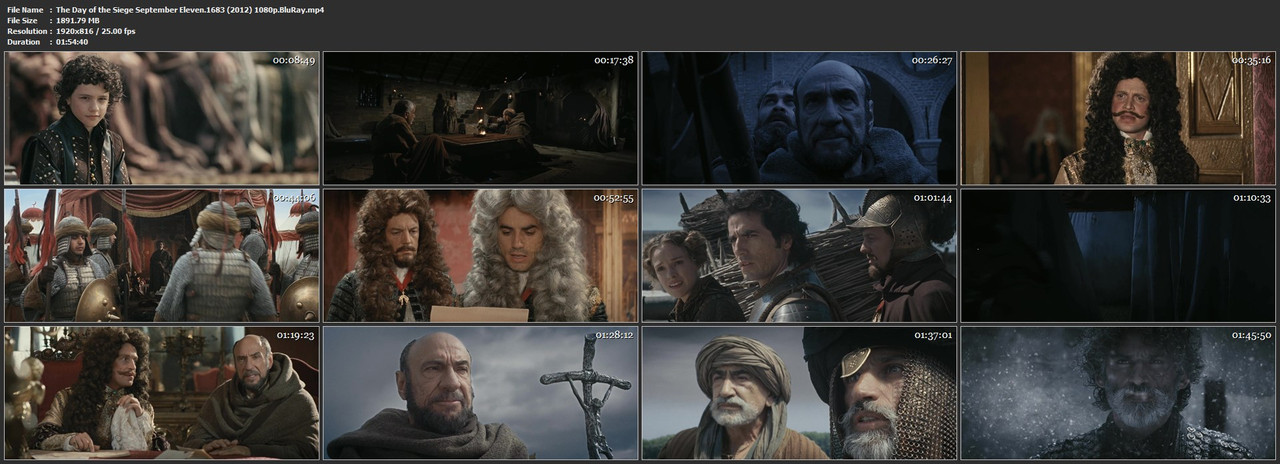Open the thumbnail at 01:37:01

[x=799, y=392]
